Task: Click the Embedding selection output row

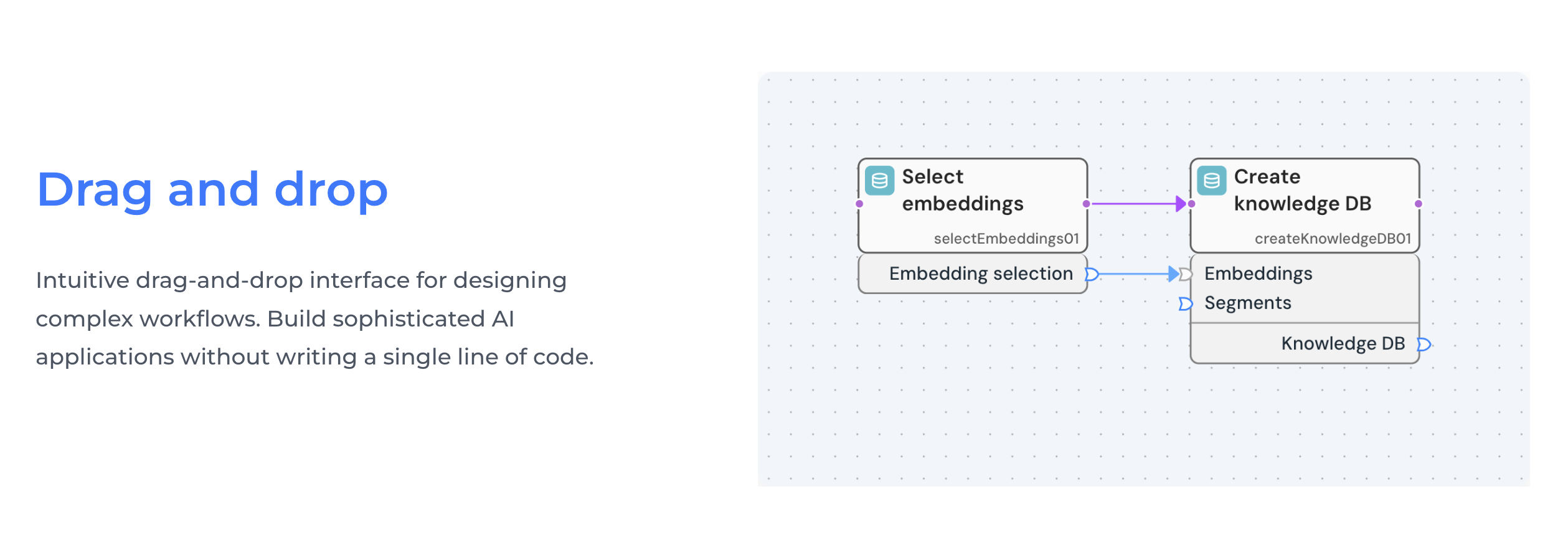Action: pos(973,274)
